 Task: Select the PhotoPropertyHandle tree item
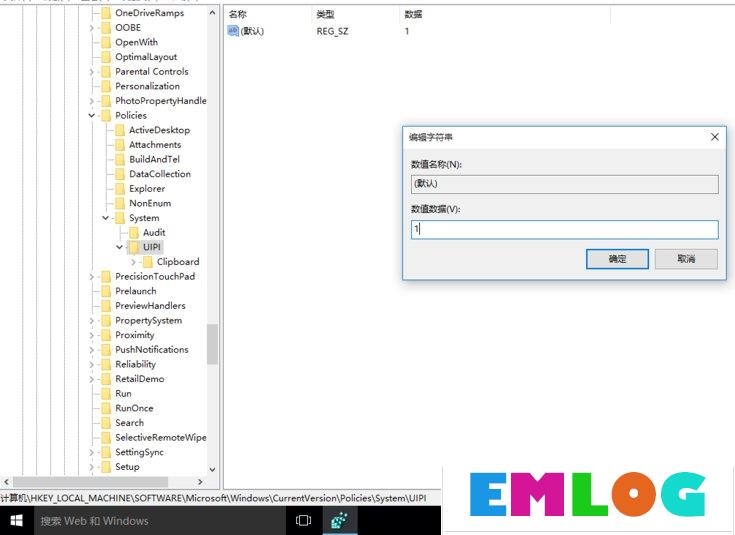pyautogui.click(x=160, y=101)
